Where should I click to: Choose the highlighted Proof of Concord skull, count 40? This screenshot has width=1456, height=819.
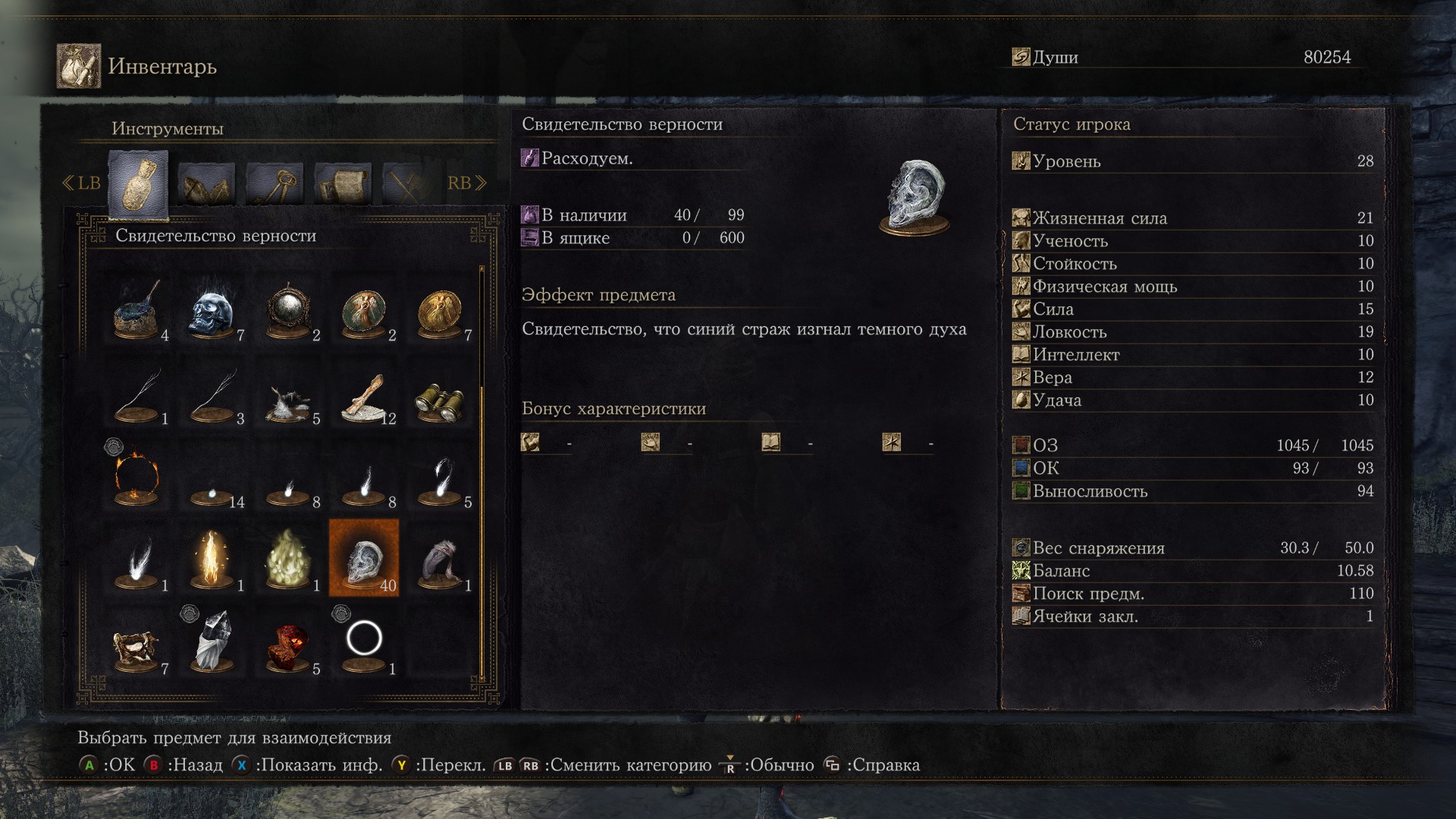pos(364,559)
